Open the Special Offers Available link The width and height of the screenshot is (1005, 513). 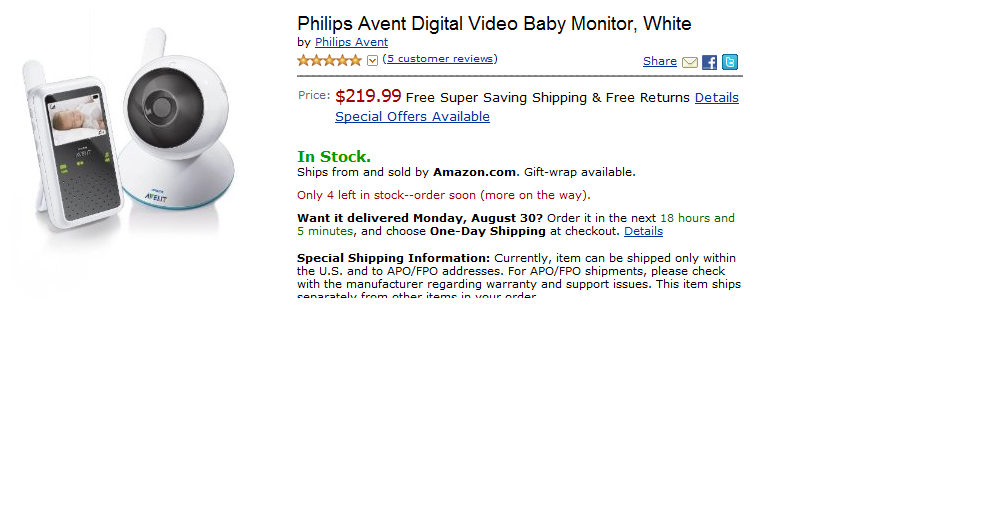(x=412, y=117)
